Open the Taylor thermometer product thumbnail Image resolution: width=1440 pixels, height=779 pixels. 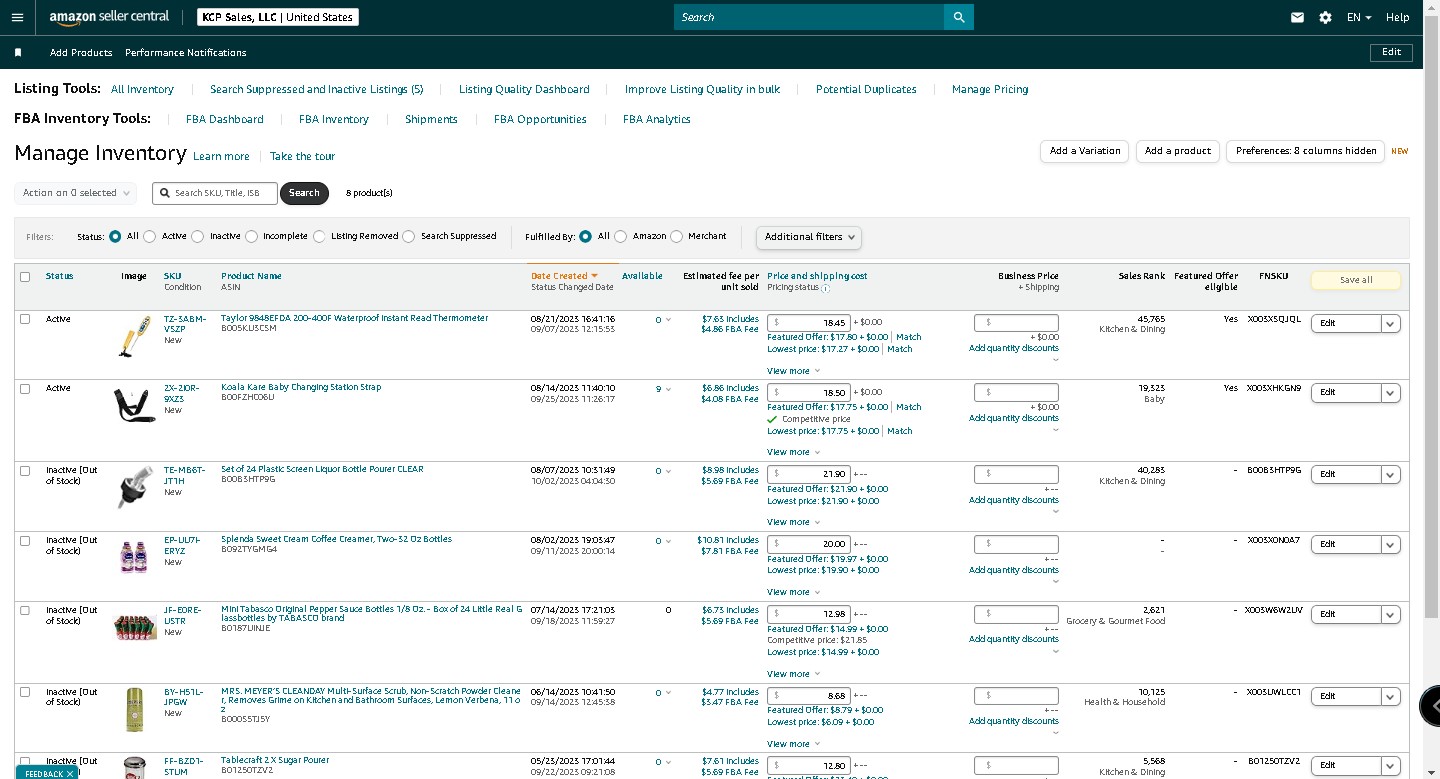[133, 336]
